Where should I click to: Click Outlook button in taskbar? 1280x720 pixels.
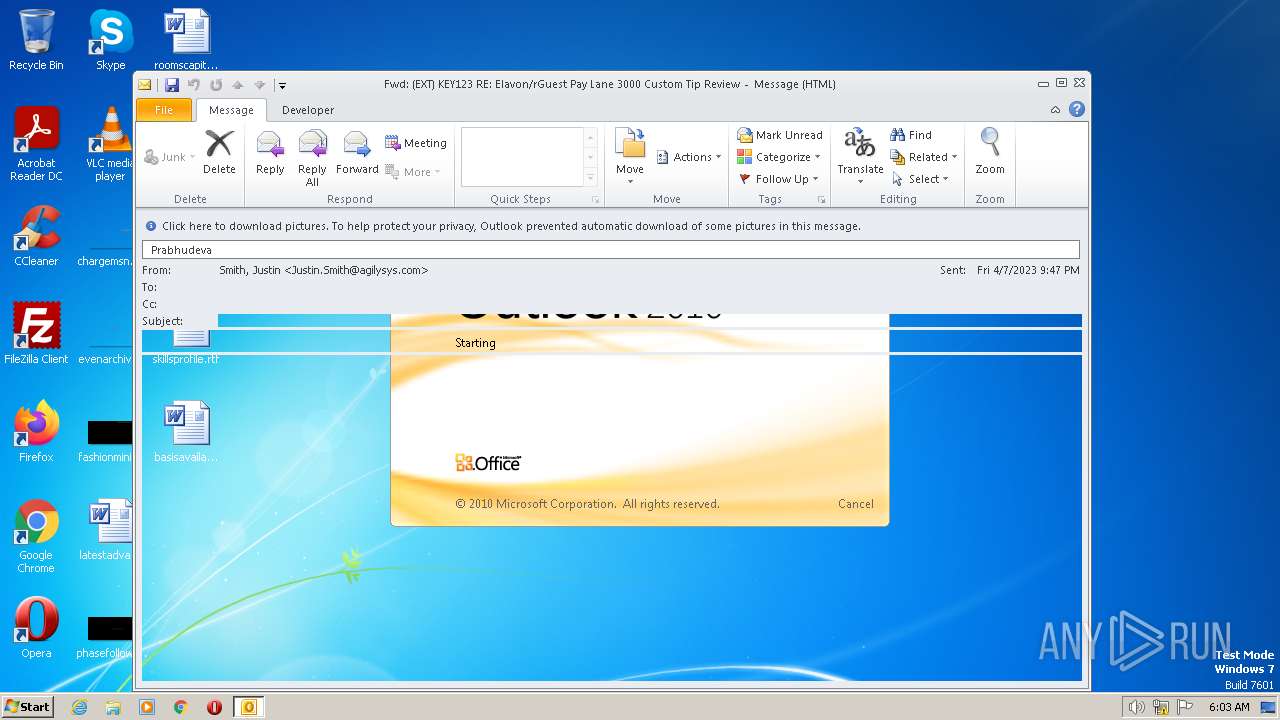point(248,707)
